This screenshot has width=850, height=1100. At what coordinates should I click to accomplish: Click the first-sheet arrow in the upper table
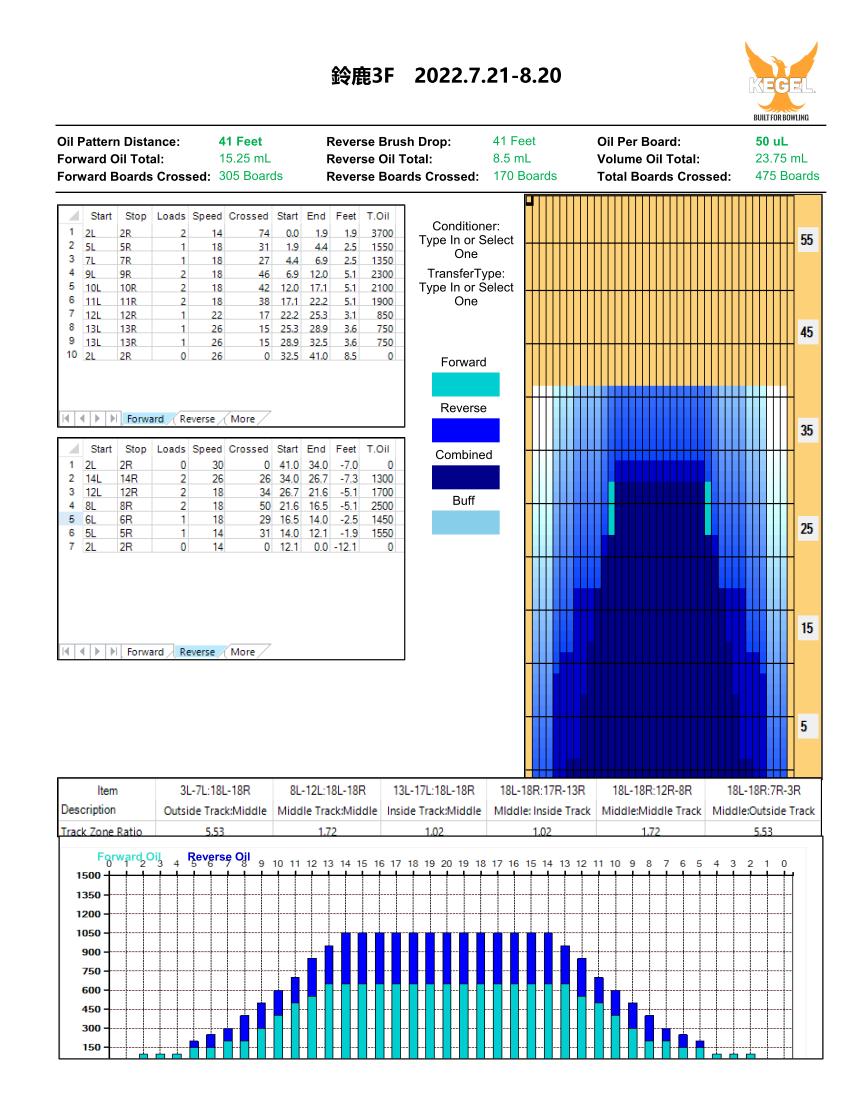click(66, 419)
